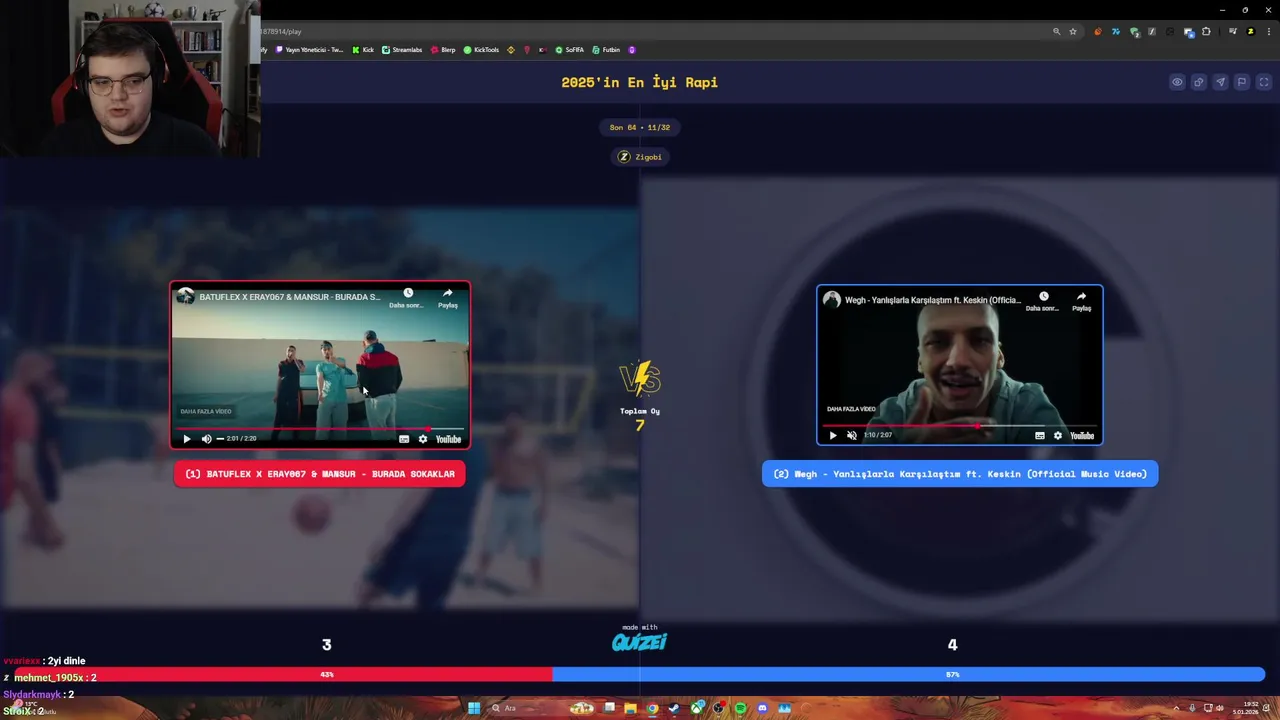Open the Quizei logo link
1280x720 pixels.
tap(640, 641)
